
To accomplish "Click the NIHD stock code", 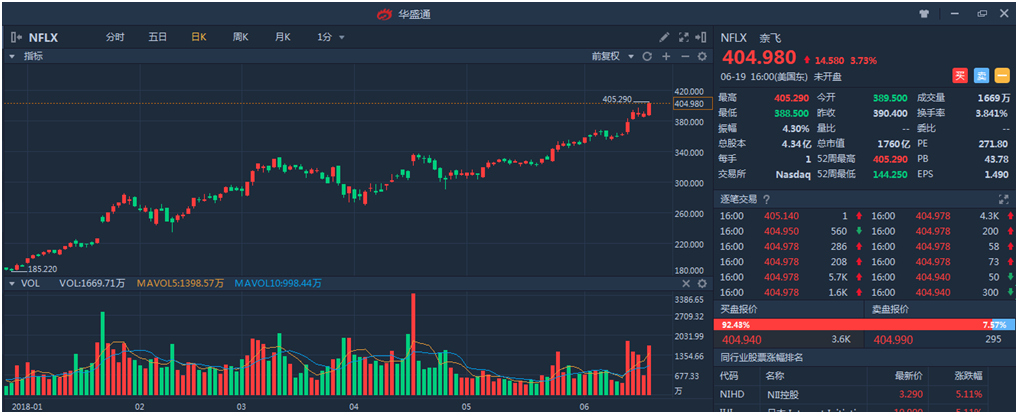I will click(x=732, y=395).
